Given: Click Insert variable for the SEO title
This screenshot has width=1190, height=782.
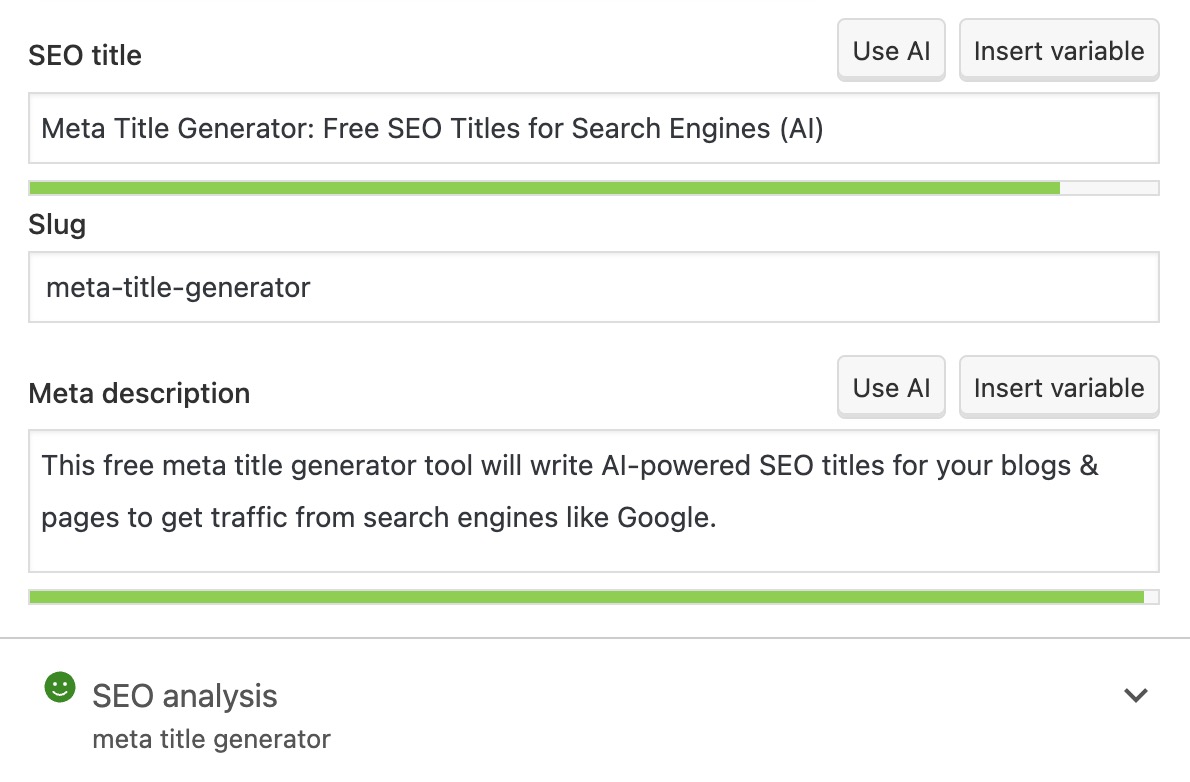Looking at the screenshot, I should [x=1058, y=49].
